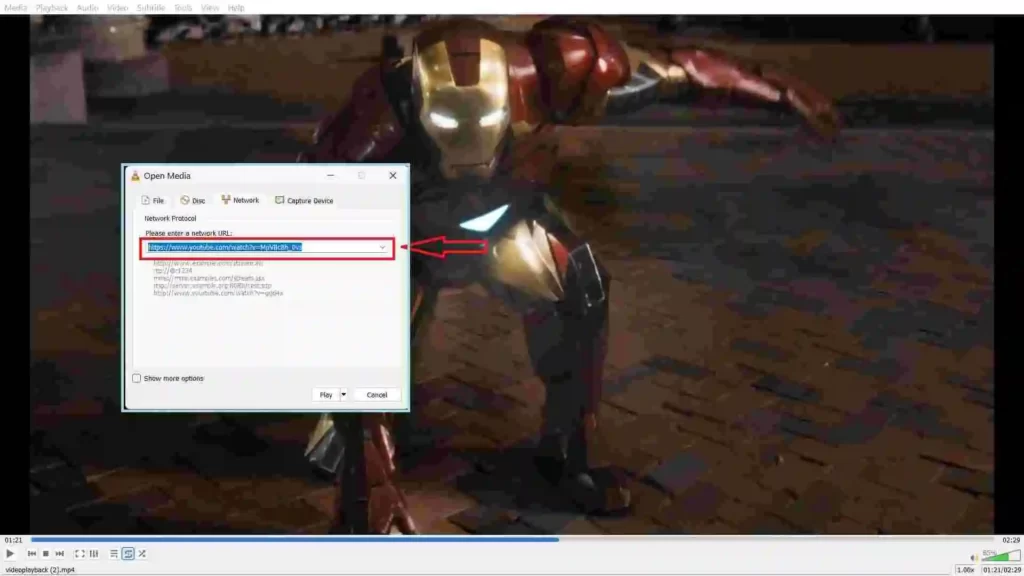
Task: Minimize the Open Media dialog
Action: (x=330, y=176)
